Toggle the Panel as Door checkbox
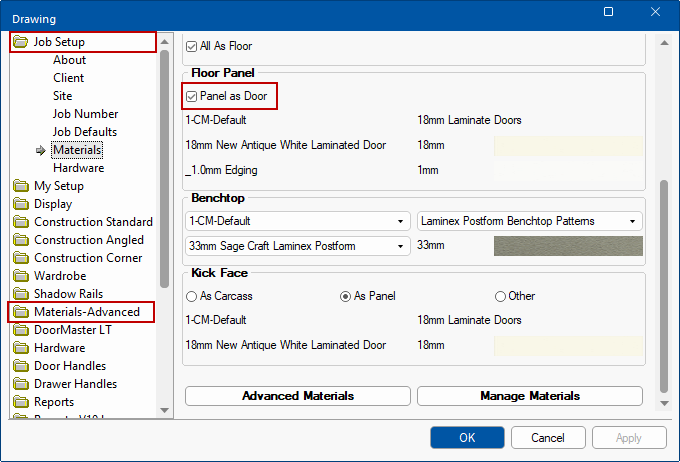 coord(193,96)
